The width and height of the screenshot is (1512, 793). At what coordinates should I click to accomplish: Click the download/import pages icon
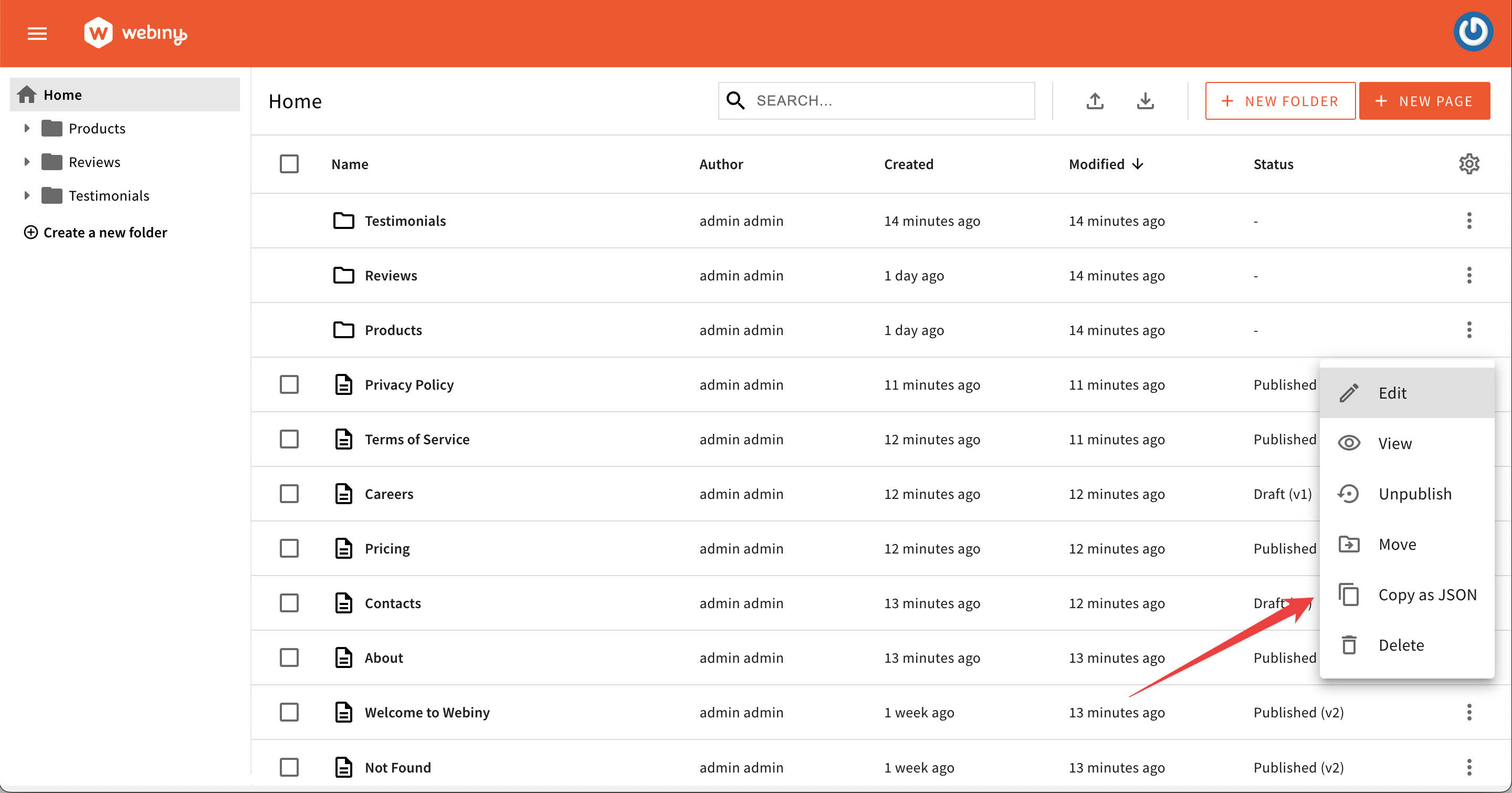point(1144,101)
